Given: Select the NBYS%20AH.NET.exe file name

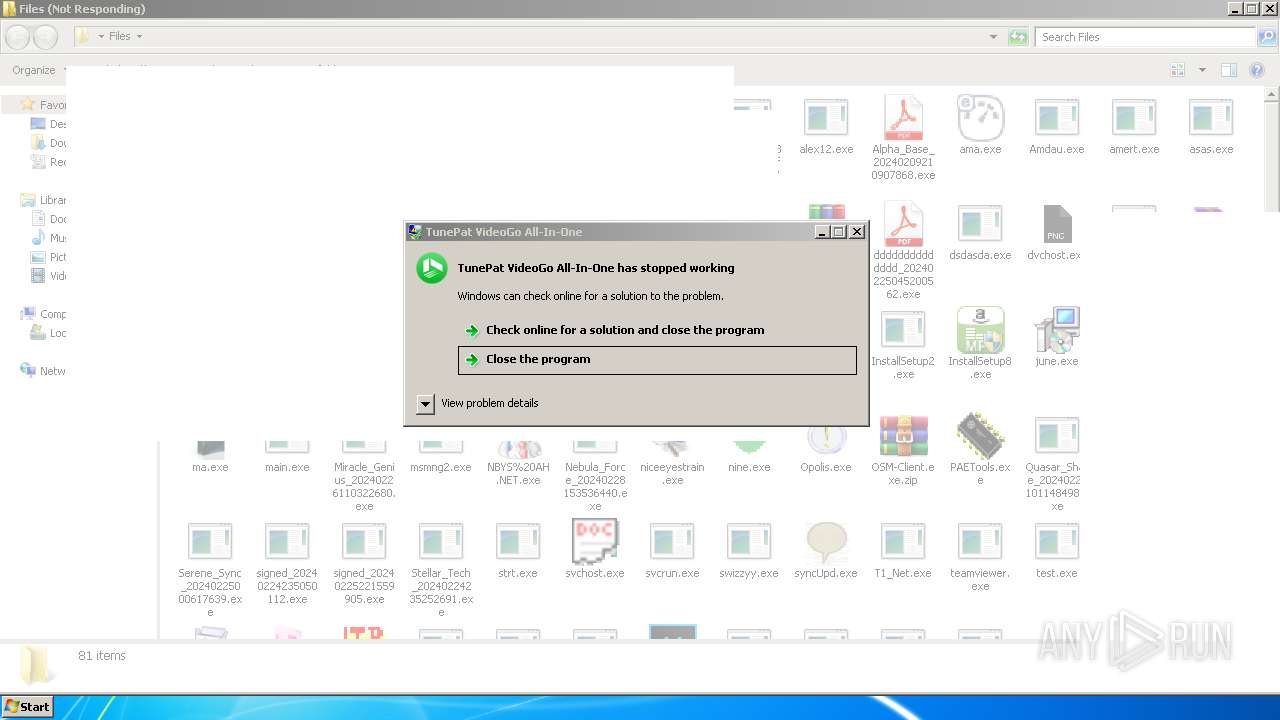Looking at the screenshot, I should [x=518, y=473].
